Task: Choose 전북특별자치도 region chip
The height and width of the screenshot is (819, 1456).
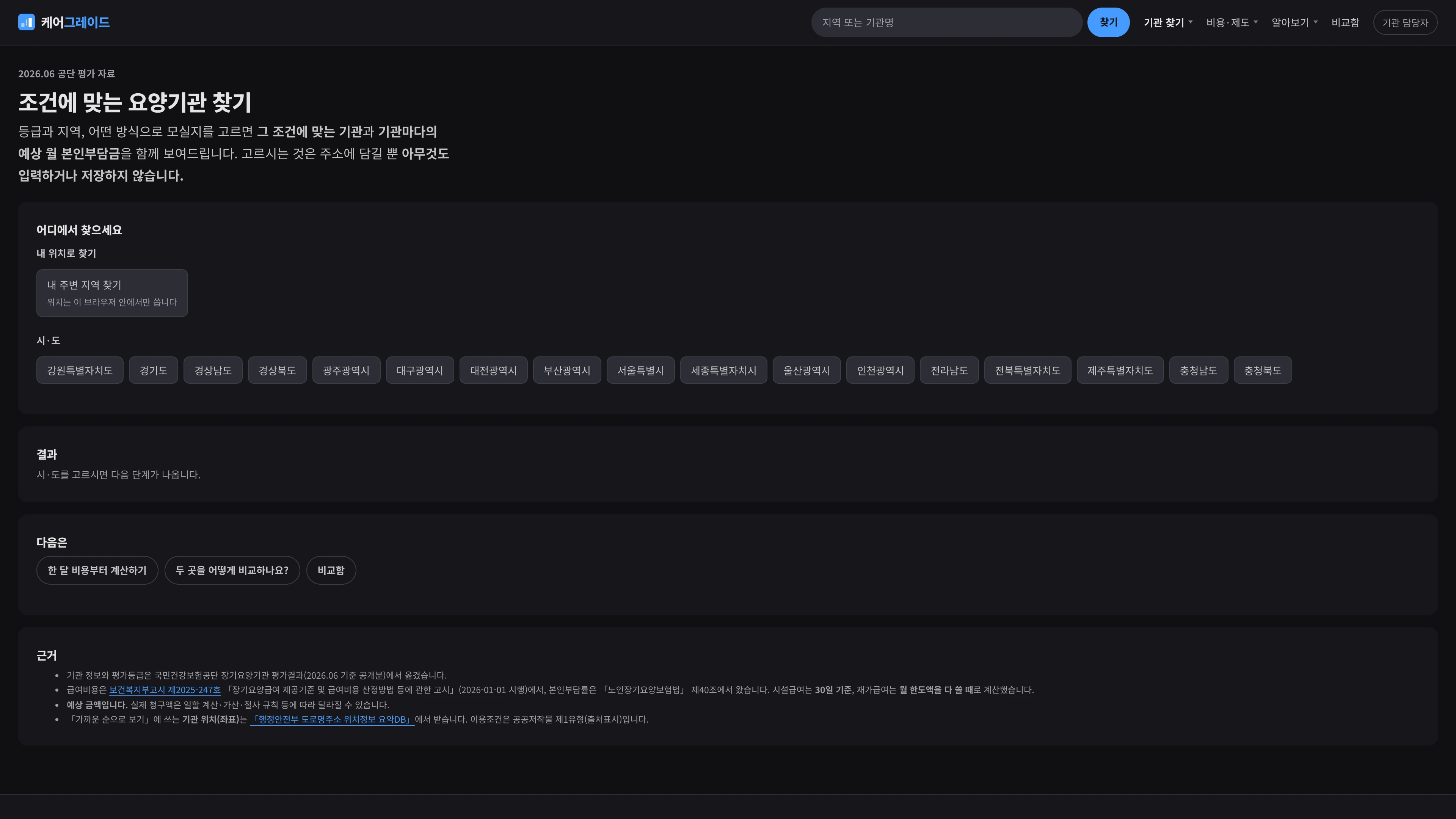Action: 1028,370
